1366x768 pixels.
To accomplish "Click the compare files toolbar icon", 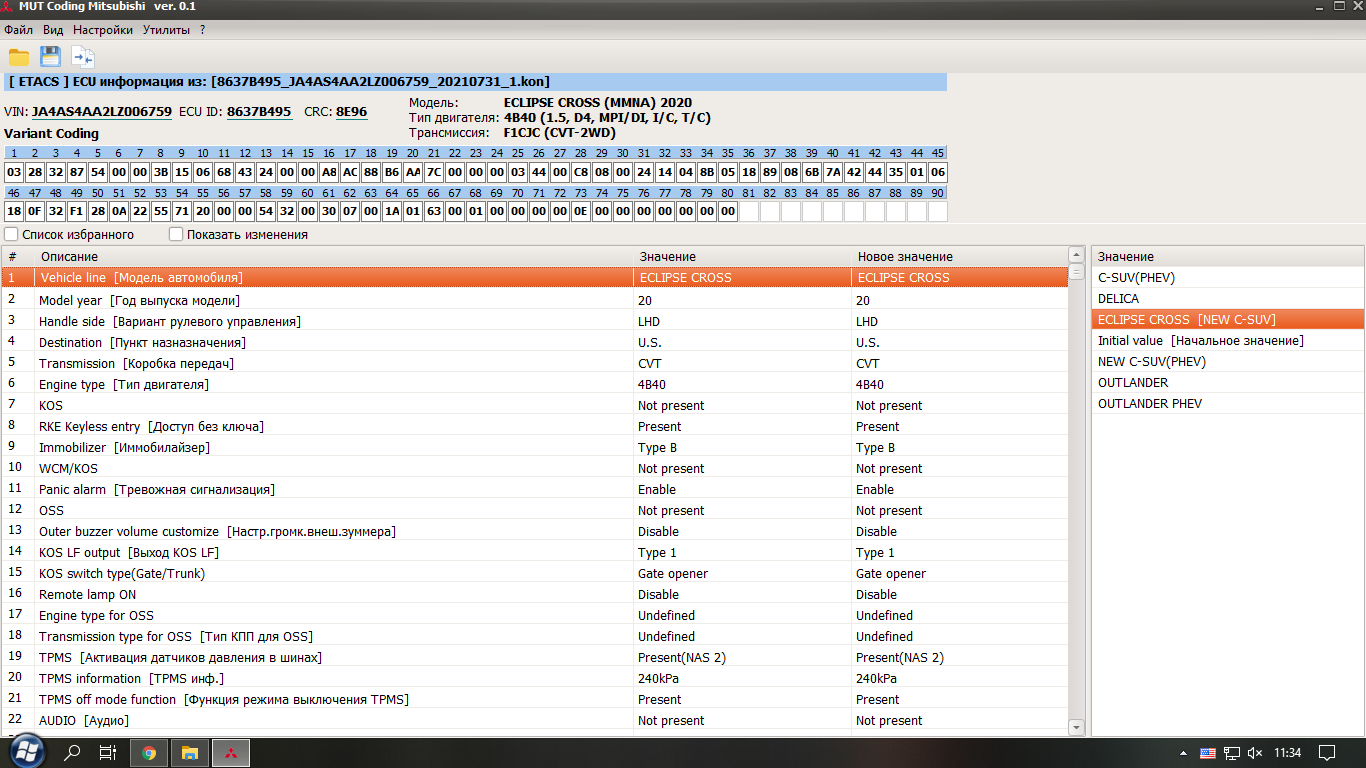I will pyautogui.click(x=82, y=57).
